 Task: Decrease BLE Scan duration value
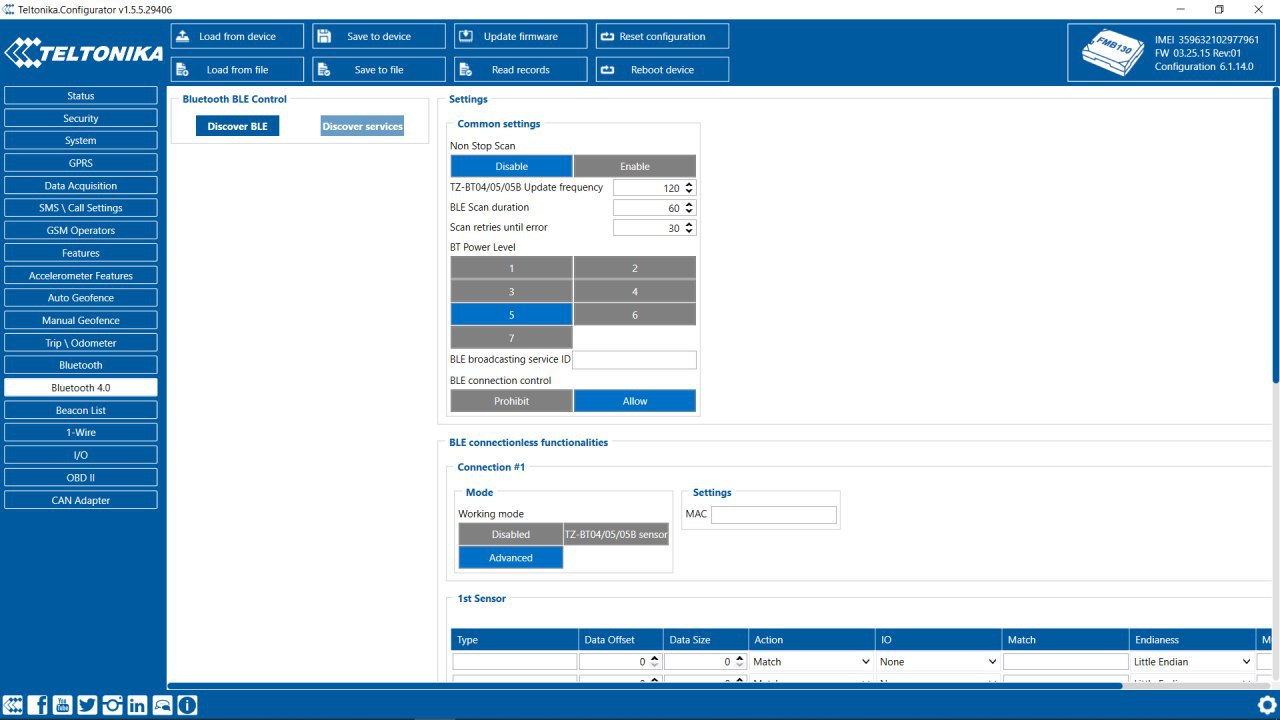(690, 211)
